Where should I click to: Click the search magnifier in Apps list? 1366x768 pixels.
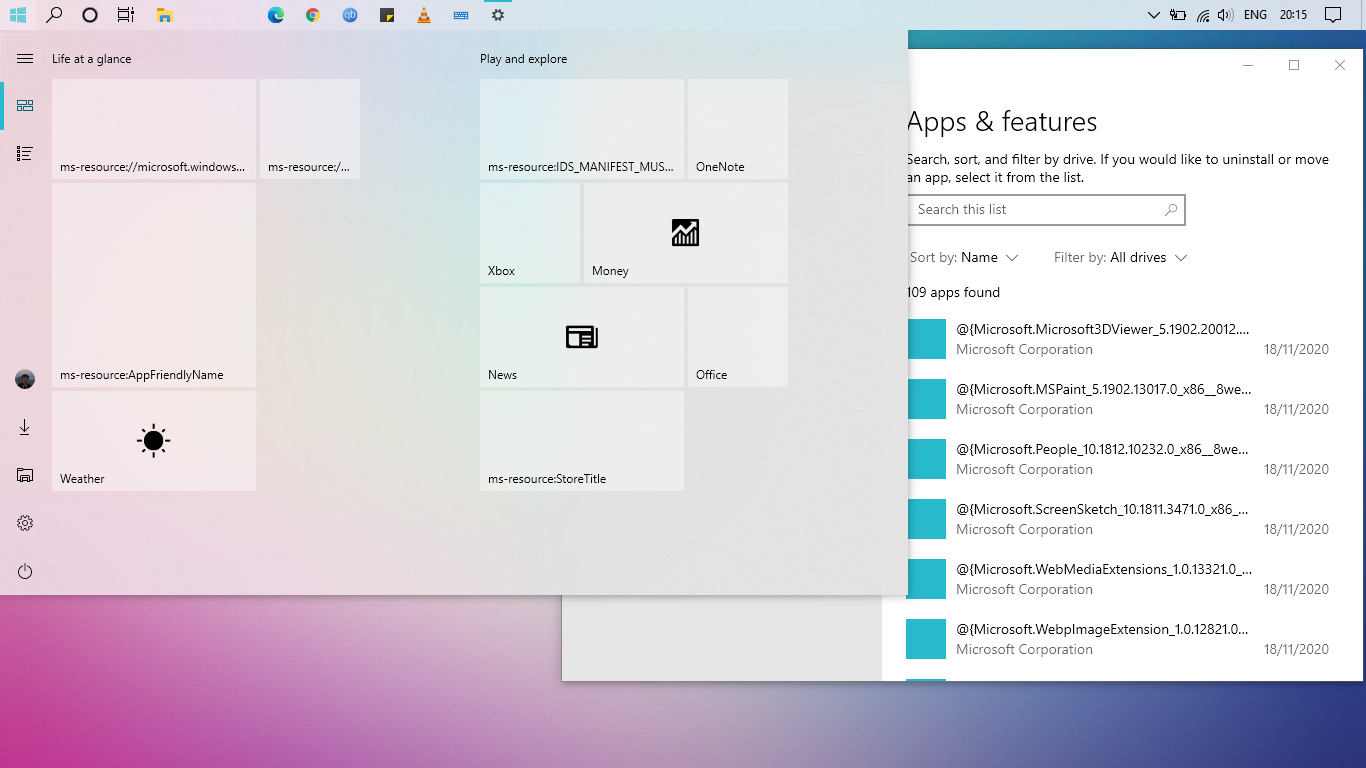tap(1170, 210)
